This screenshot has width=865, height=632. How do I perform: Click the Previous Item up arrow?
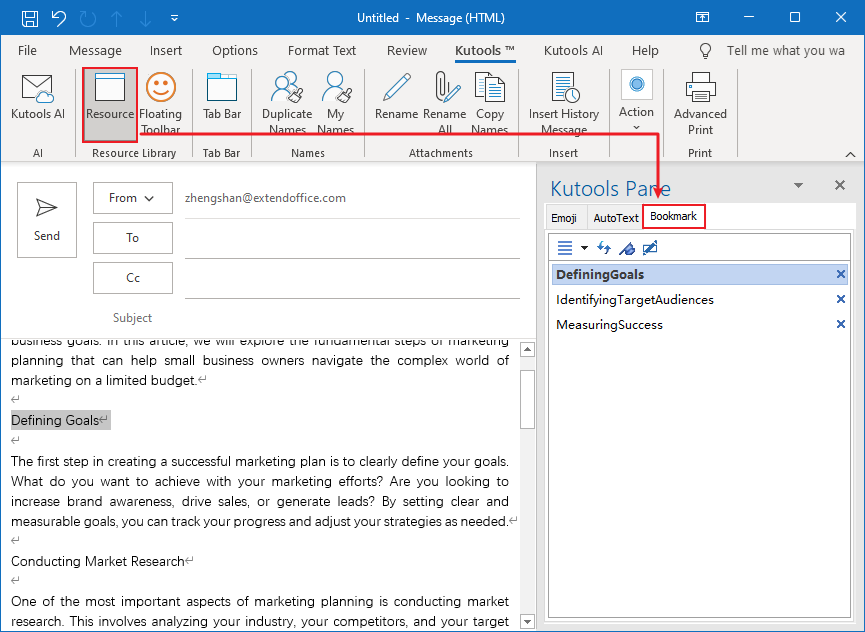[116, 18]
